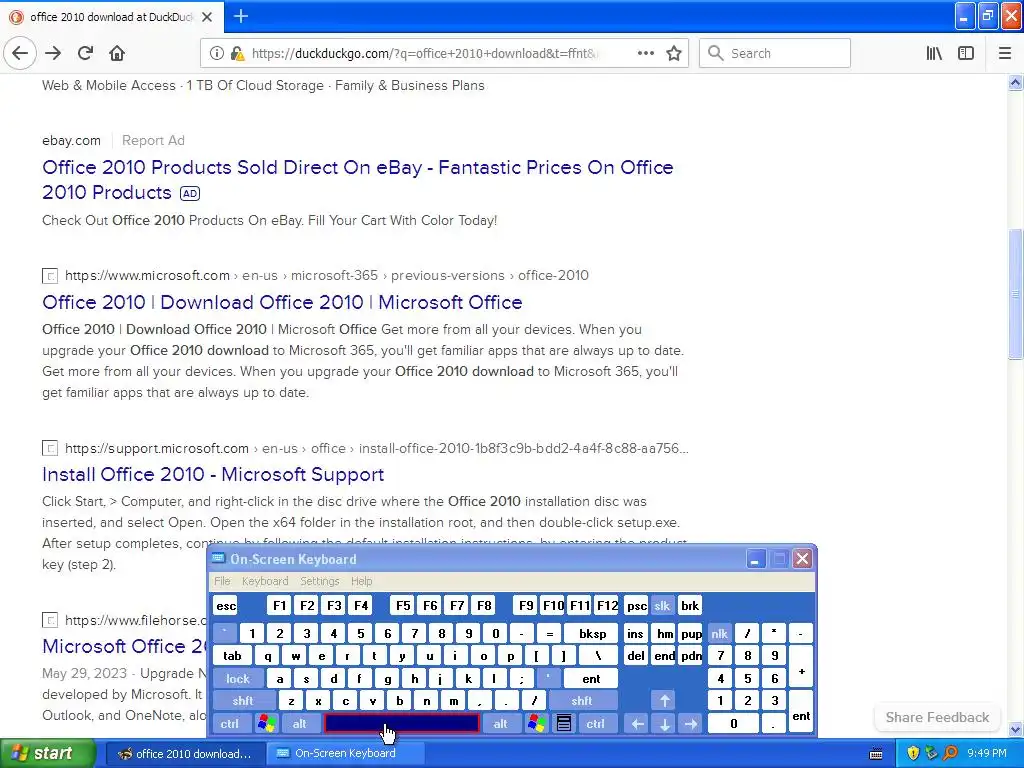Click the left arrow key on keyboard

637,724
